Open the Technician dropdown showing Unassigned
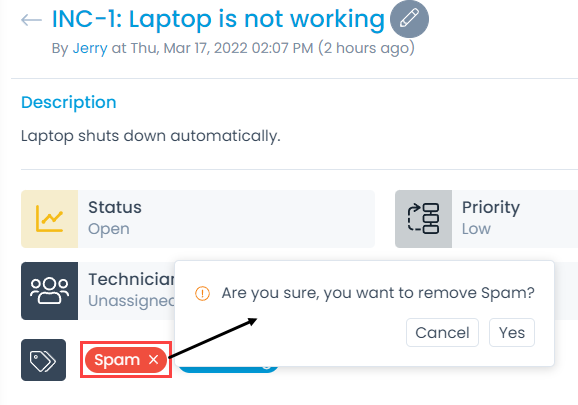 126,291
